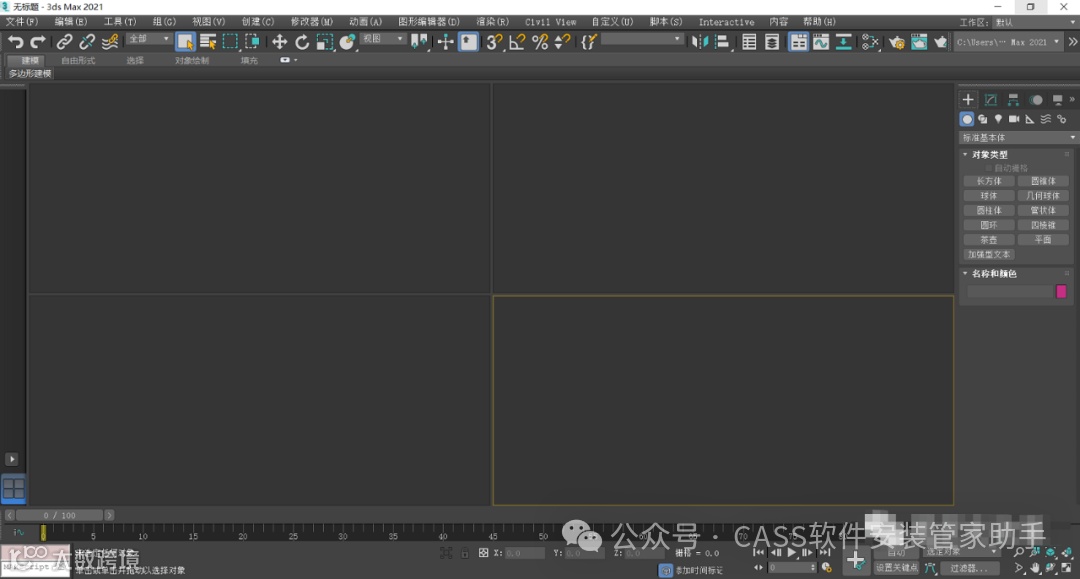Expand main toolbar overflow chevron
The image size is (1080, 579).
1072,42
